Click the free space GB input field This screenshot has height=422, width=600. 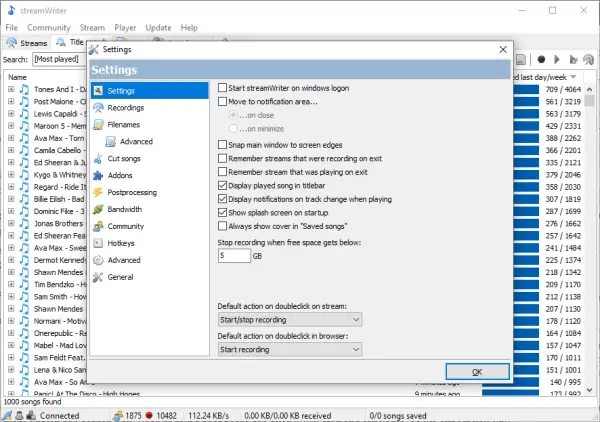click(234, 256)
